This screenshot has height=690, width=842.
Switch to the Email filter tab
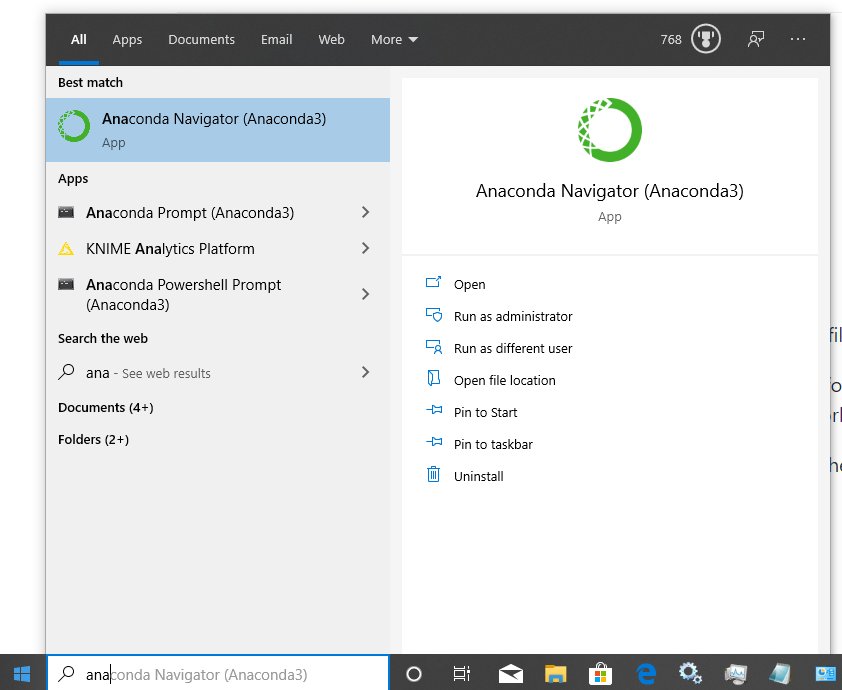(277, 39)
